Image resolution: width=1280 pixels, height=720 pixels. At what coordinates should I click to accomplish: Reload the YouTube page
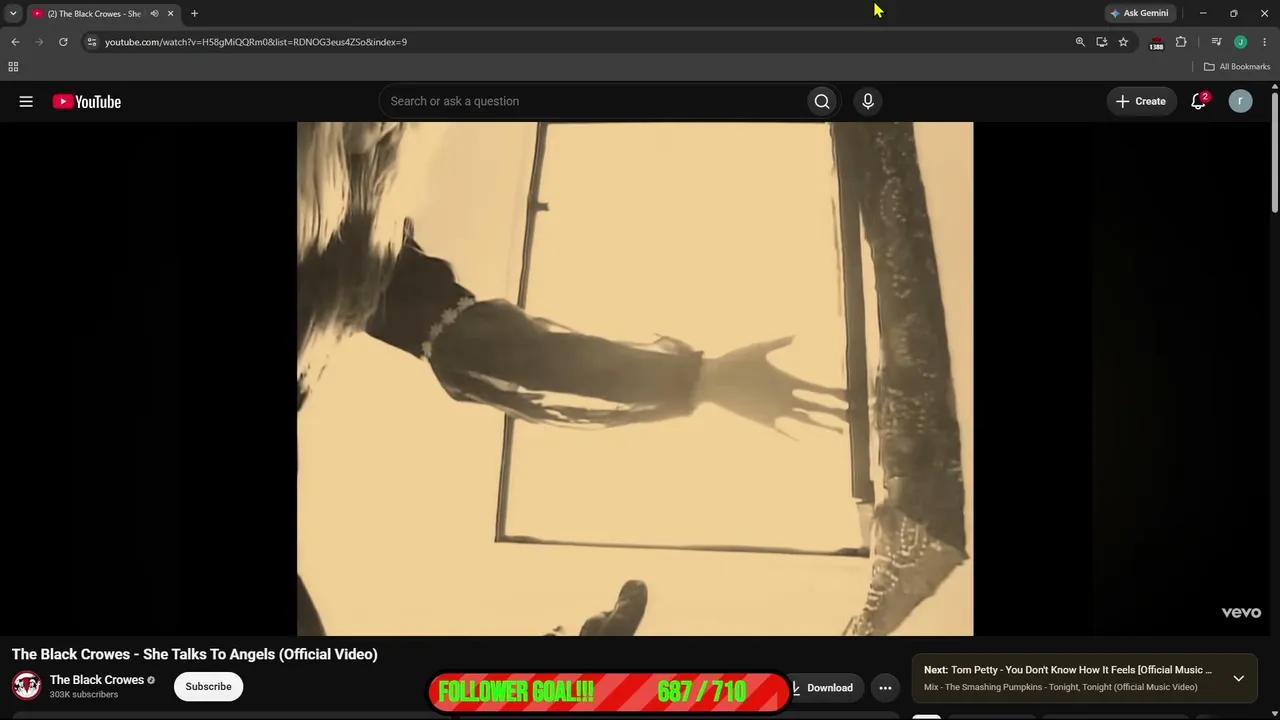tap(63, 42)
